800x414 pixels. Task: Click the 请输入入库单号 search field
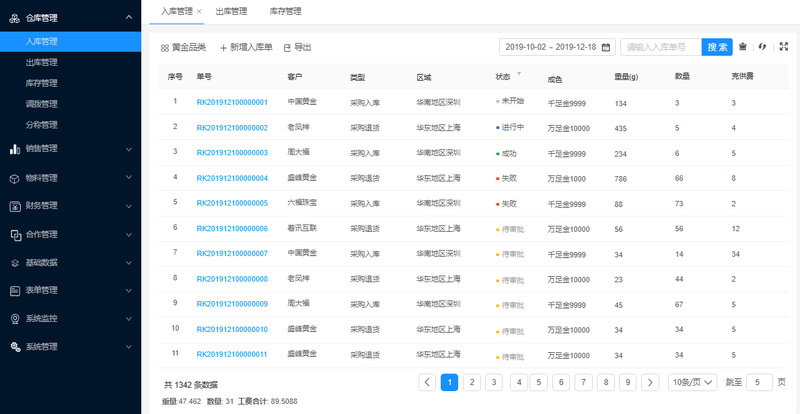tap(661, 47)
